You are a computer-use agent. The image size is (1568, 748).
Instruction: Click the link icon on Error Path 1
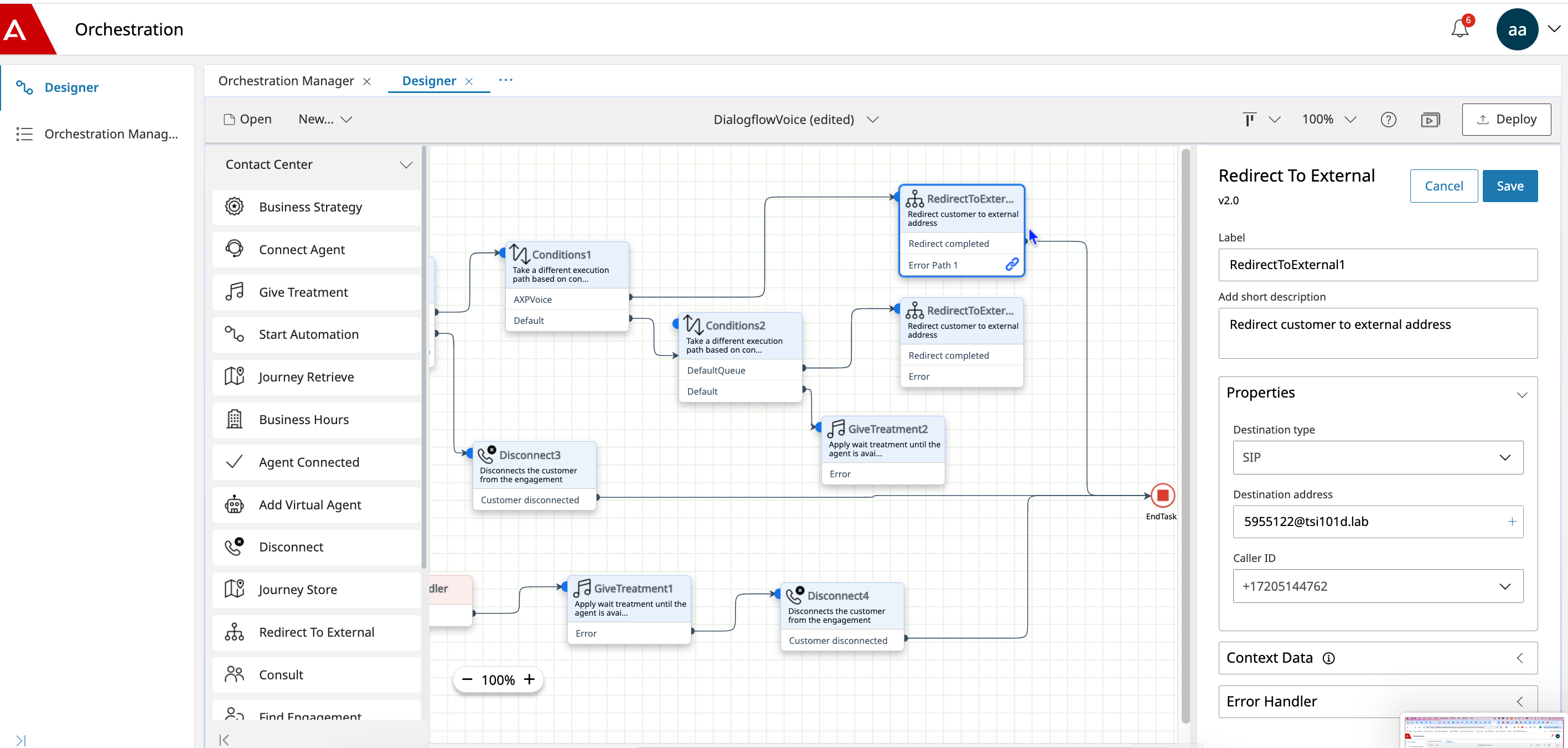point(1012,264)
